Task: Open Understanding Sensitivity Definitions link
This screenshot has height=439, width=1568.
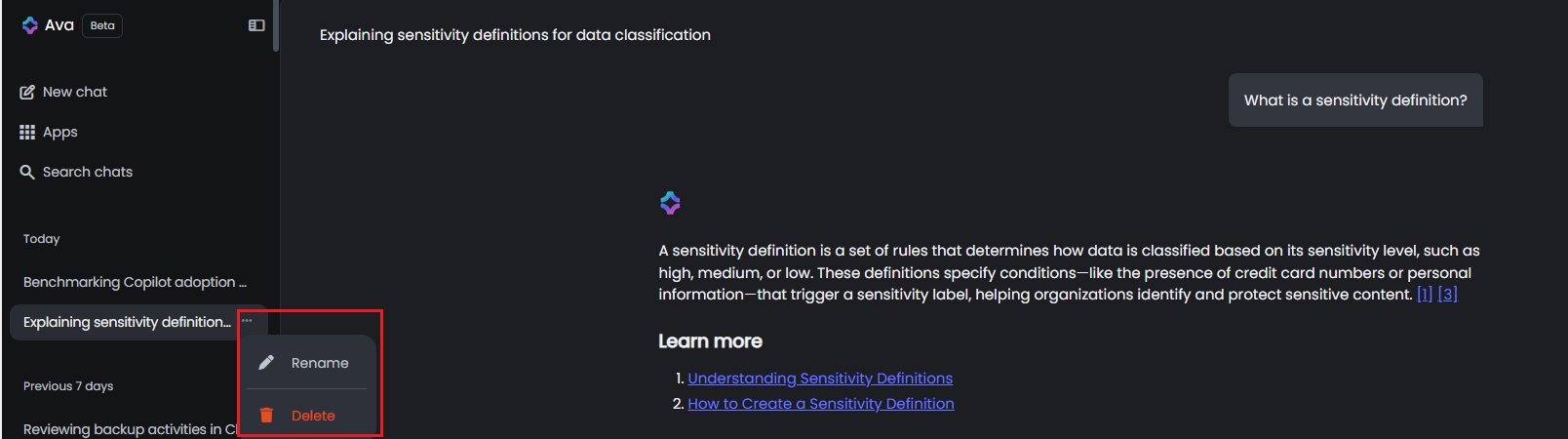Action: coord(820,379)
